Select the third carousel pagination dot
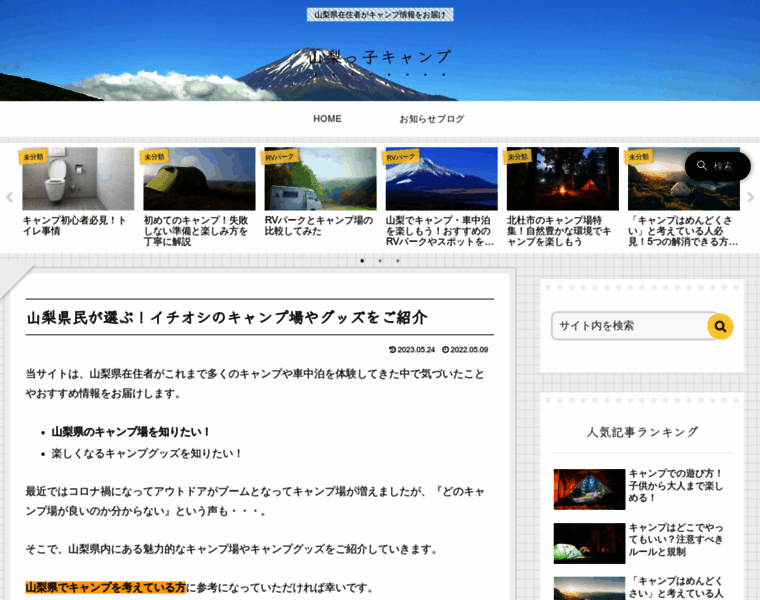The image size is (760, 600). [398, 261]
